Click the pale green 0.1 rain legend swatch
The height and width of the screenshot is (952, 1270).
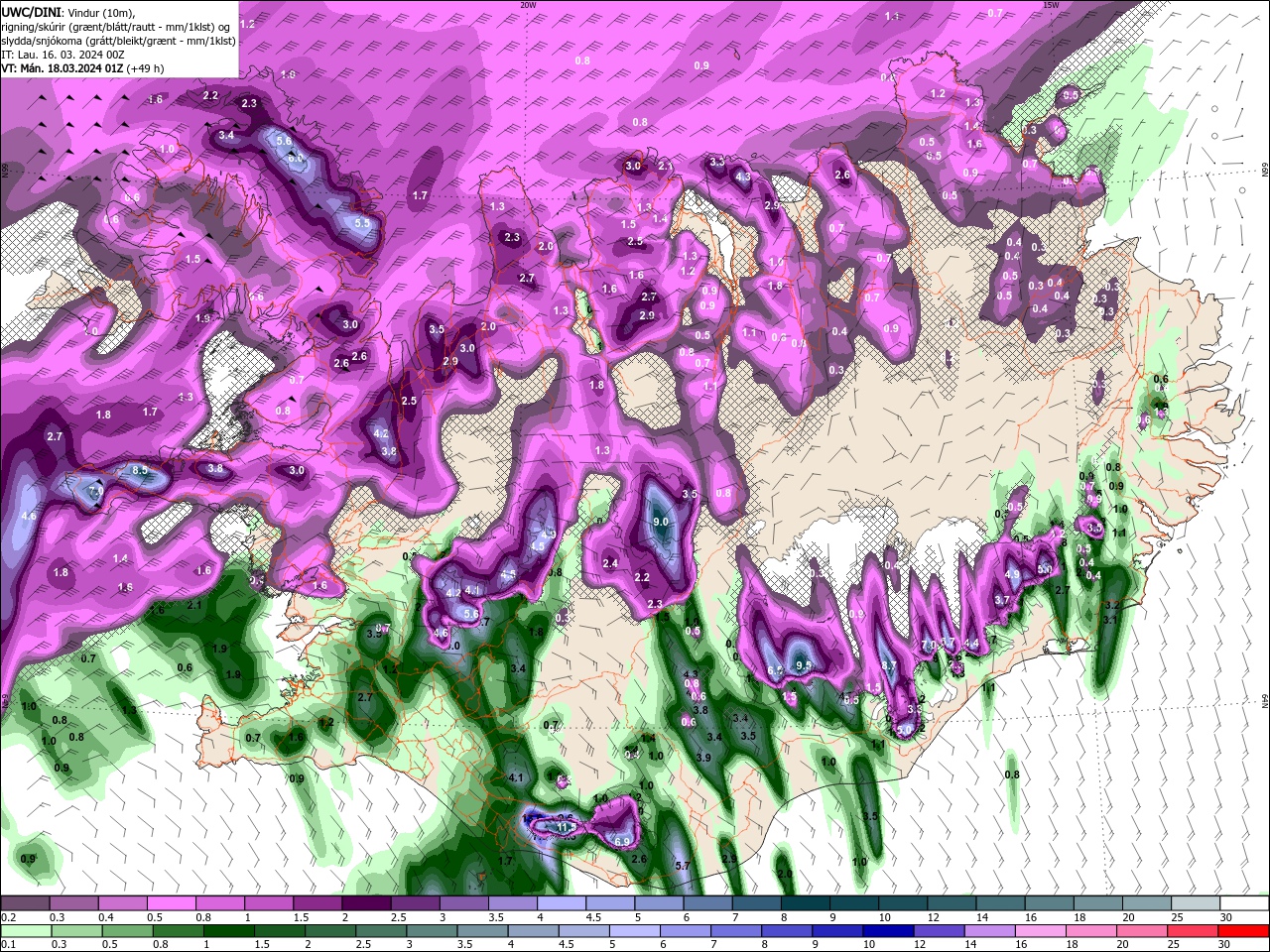(25, 931)
